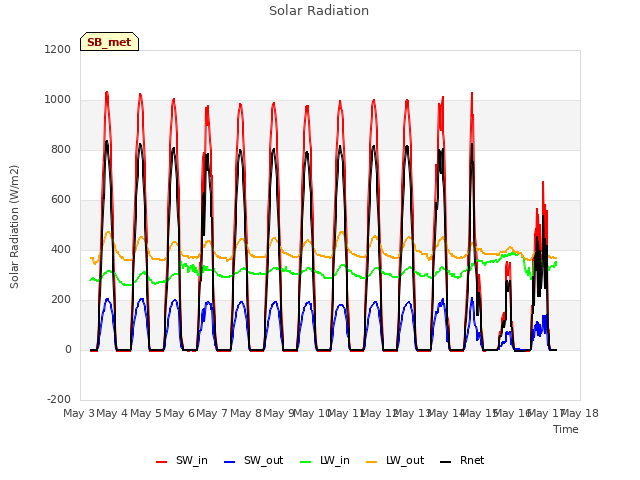
Task: Click the May 5 x-axis label
Action: click(x=146, y=413)
